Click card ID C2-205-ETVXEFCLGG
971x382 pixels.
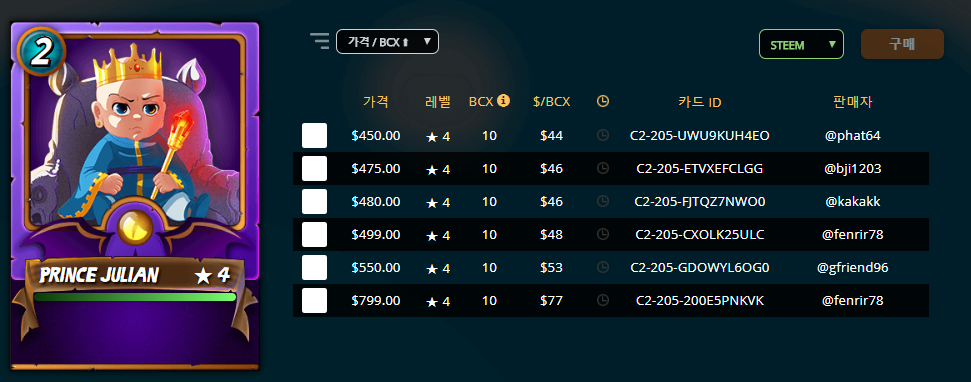click(700, 168)
